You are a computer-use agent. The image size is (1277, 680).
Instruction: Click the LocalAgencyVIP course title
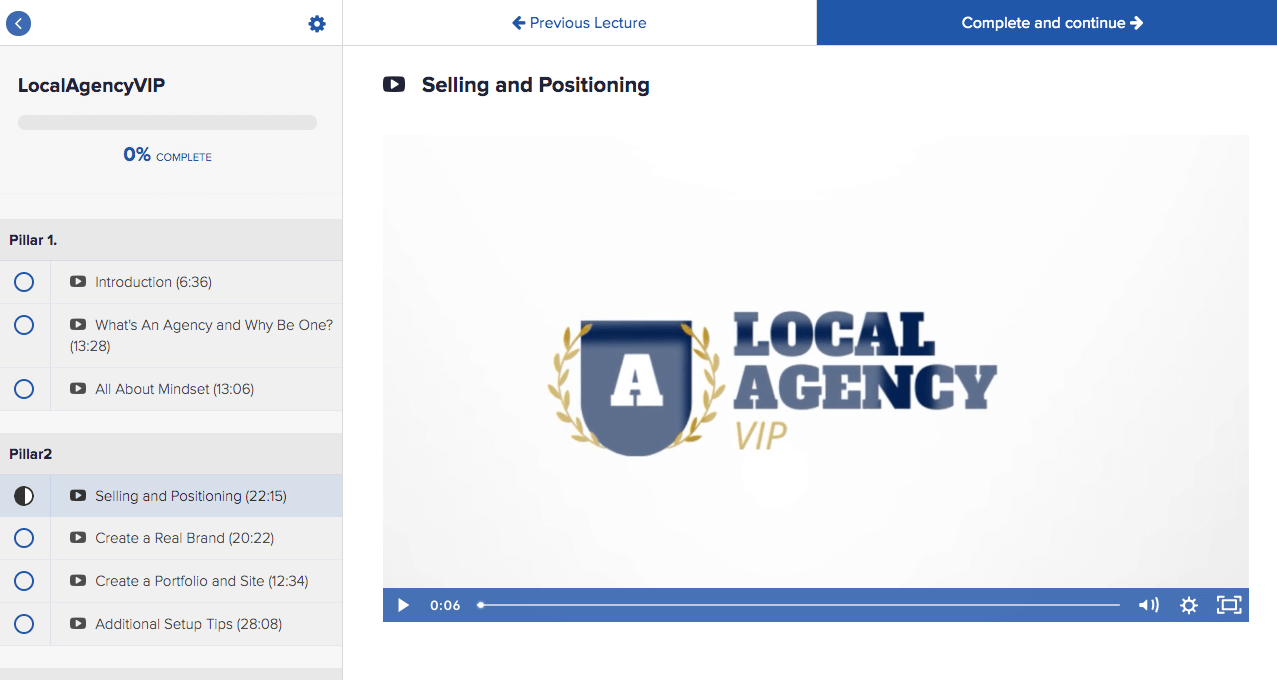92,86
